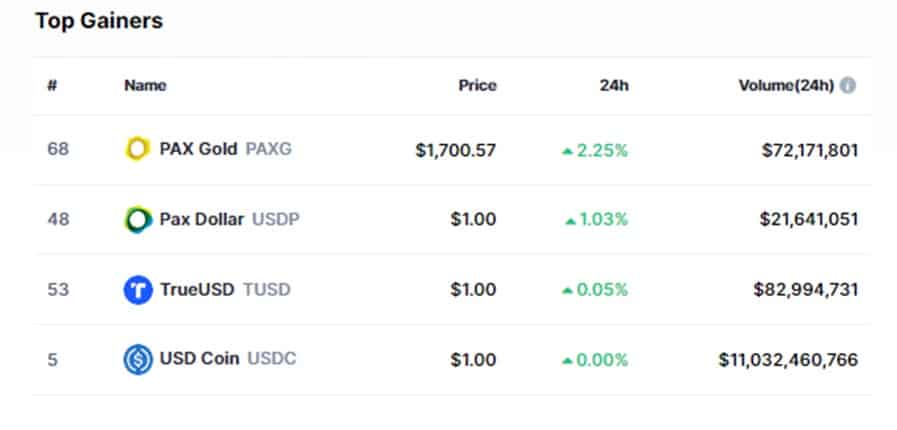Viewport: 897px width, 430px height.
Task: Click the TrueUSD coin logo
Action: pyautogui.click(x=138, y=289)
